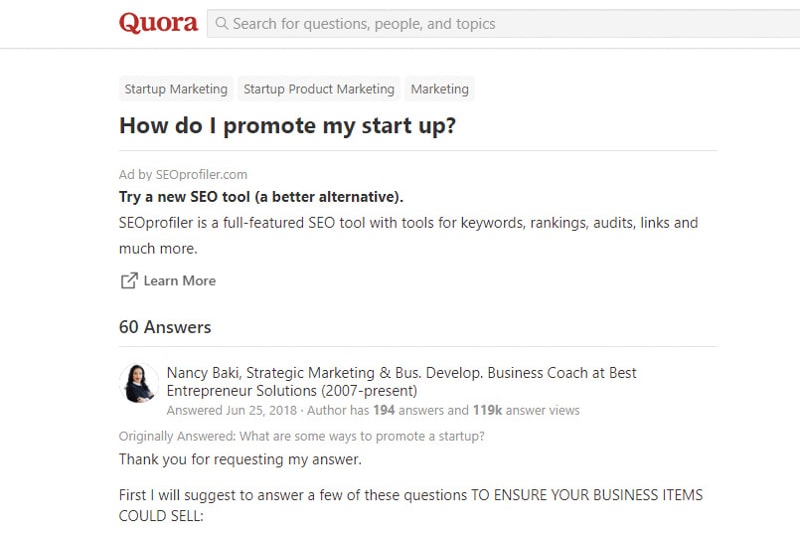Viewport: 800px width, 538px height.
Task: Click the Ad by SEOprofiler.com label
Action: pos(183,175)
